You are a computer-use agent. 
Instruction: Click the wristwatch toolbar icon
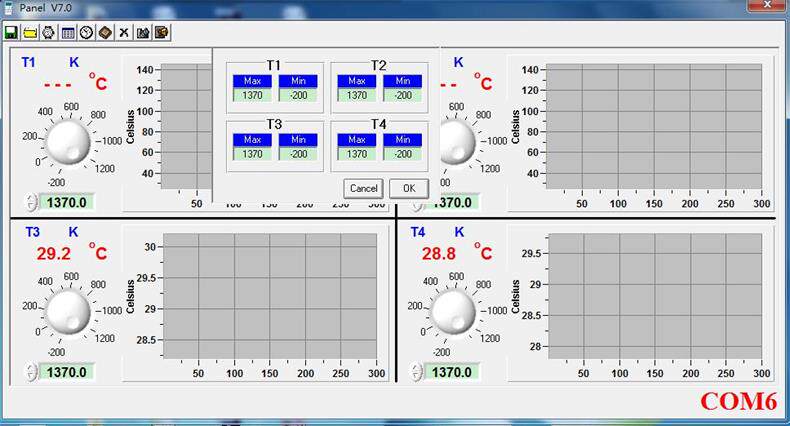click(x=49, y=33)
